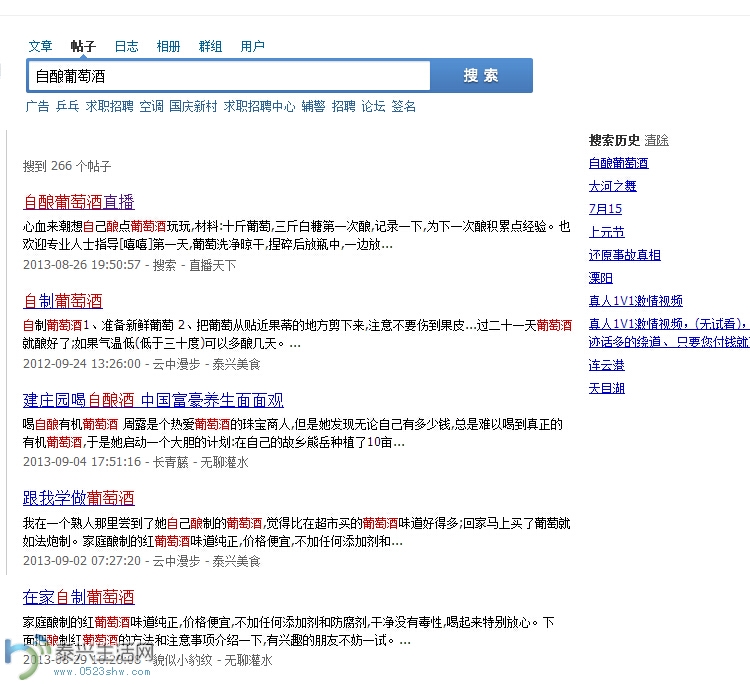Open the 相册 tab
This screenshot has height=685, width=750.
pos(168,46)
